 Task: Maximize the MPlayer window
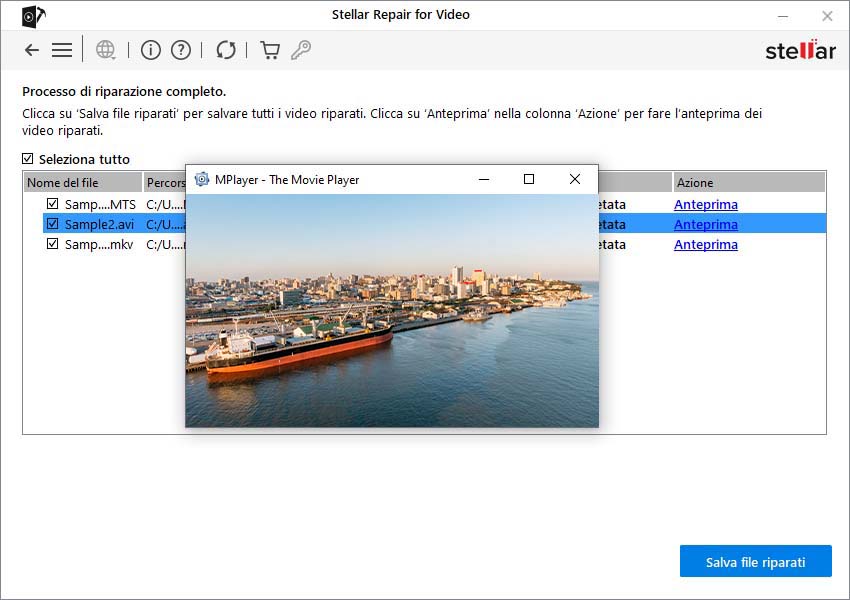click(529, 179)
